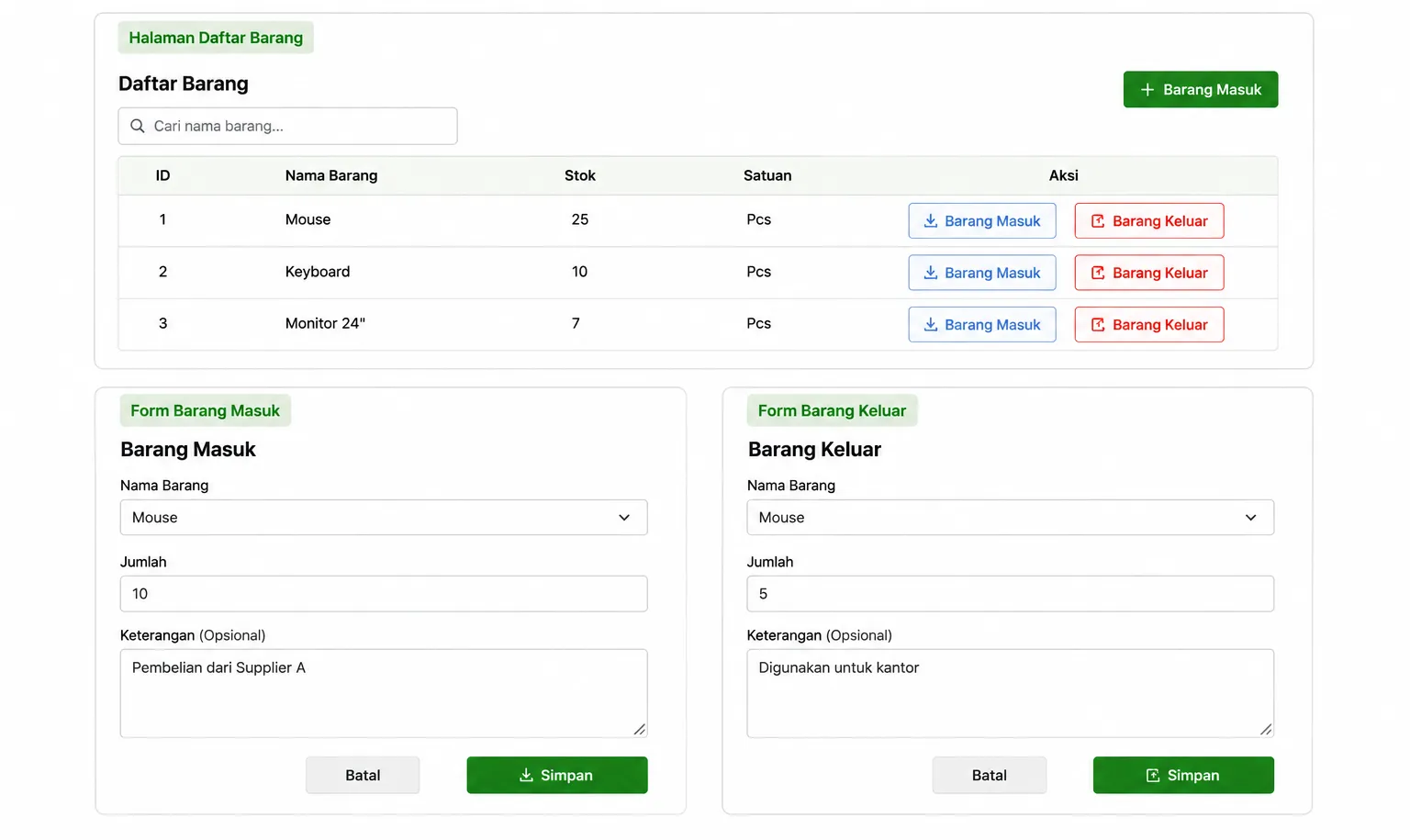1410x840 pixels.
Task: Click the Satuan column header
Action: (x=767, y=175)
